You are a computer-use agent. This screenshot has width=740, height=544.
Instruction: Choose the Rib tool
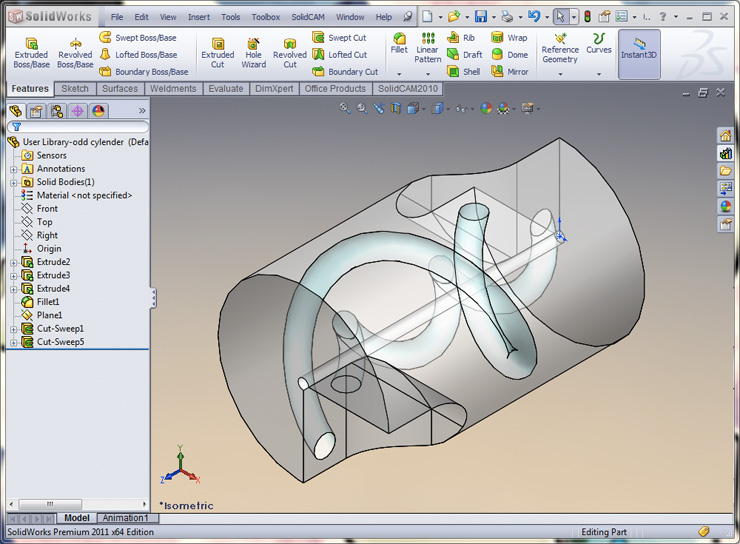tap(461, 37)
